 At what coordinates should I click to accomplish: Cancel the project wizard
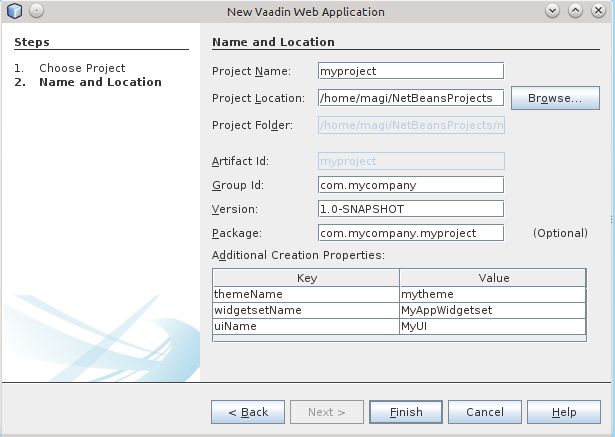coord(485,412)
